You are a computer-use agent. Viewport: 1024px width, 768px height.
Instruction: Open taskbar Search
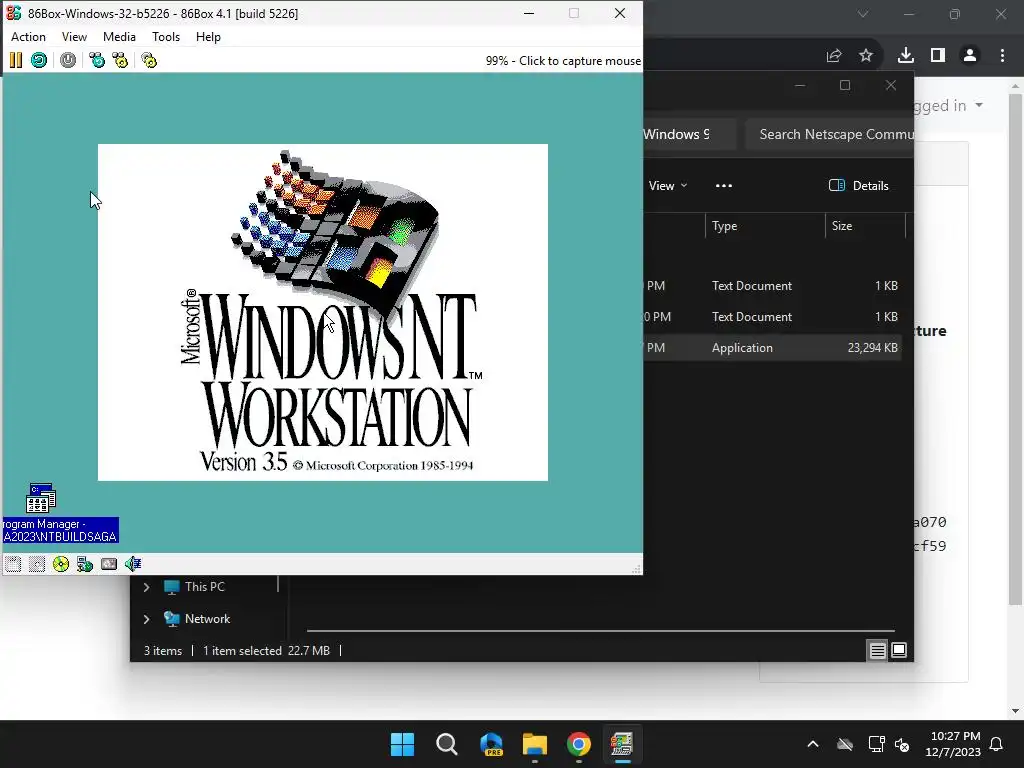[x=447, y=744]
